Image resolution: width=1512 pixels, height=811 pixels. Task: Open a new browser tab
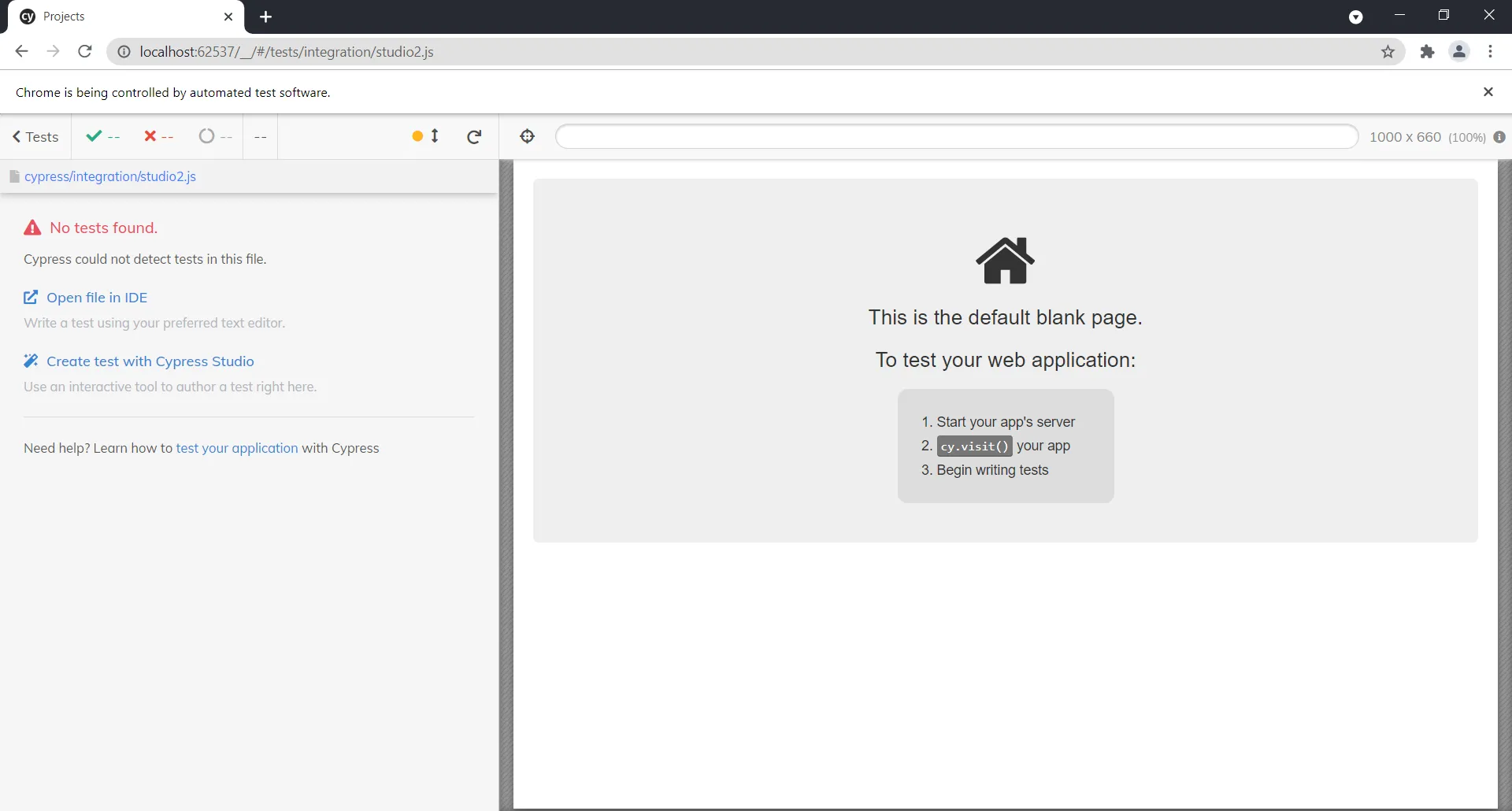(x=266, y=17)
